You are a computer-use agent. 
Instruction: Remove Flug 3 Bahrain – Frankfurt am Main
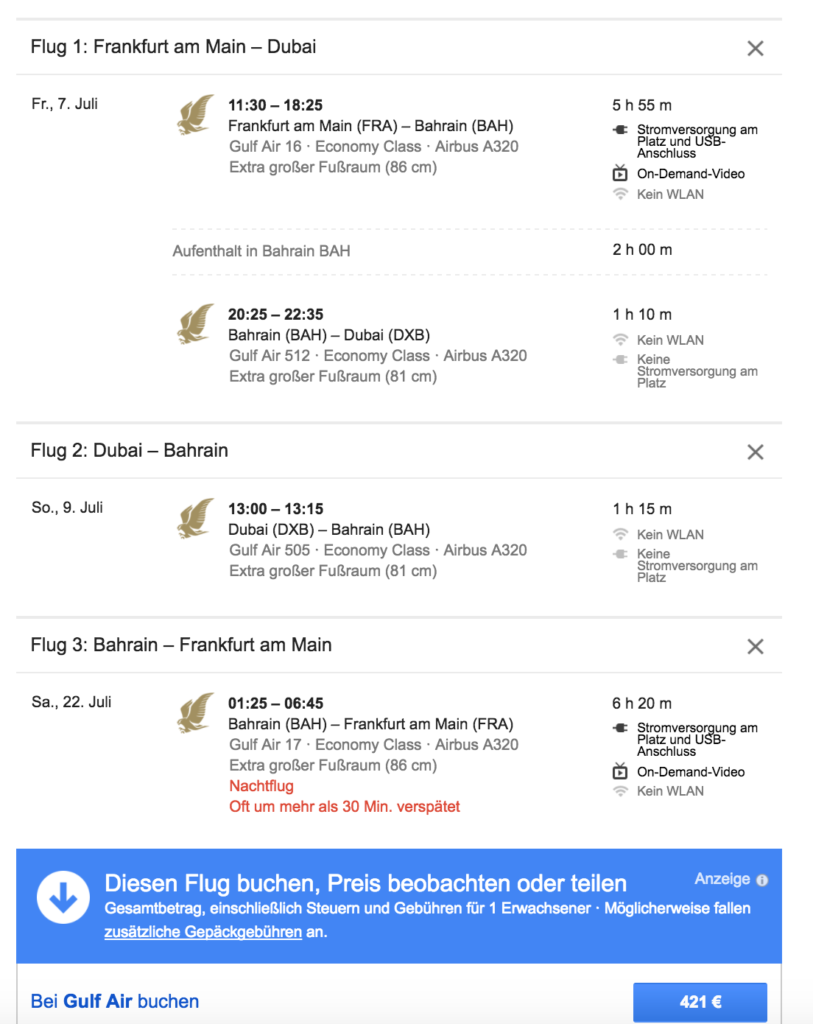(x=755, y=646)
